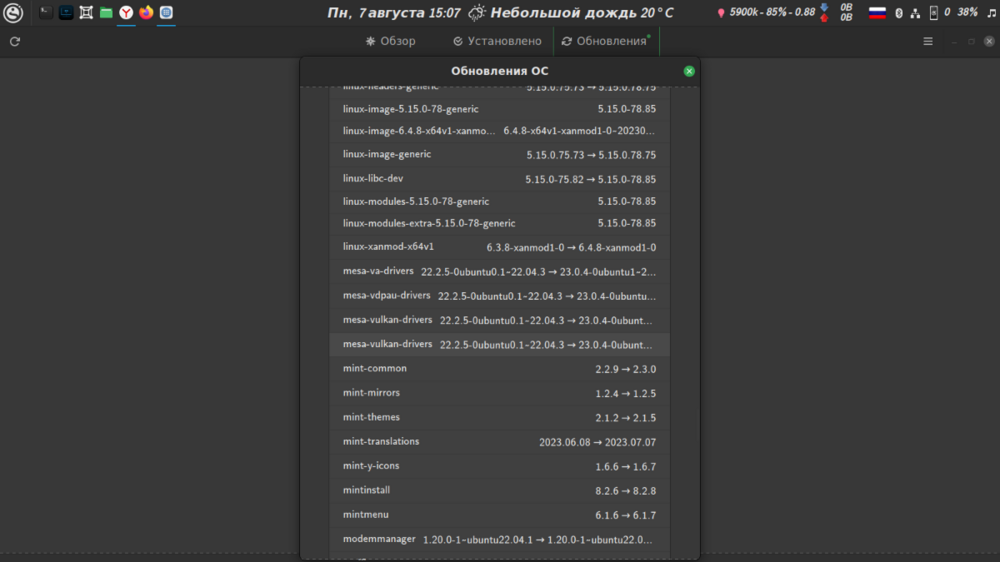The width and height of the screenshot is (1000, 562).
Task: Open the dark blue monitor app icon
Action: (66, 12)
